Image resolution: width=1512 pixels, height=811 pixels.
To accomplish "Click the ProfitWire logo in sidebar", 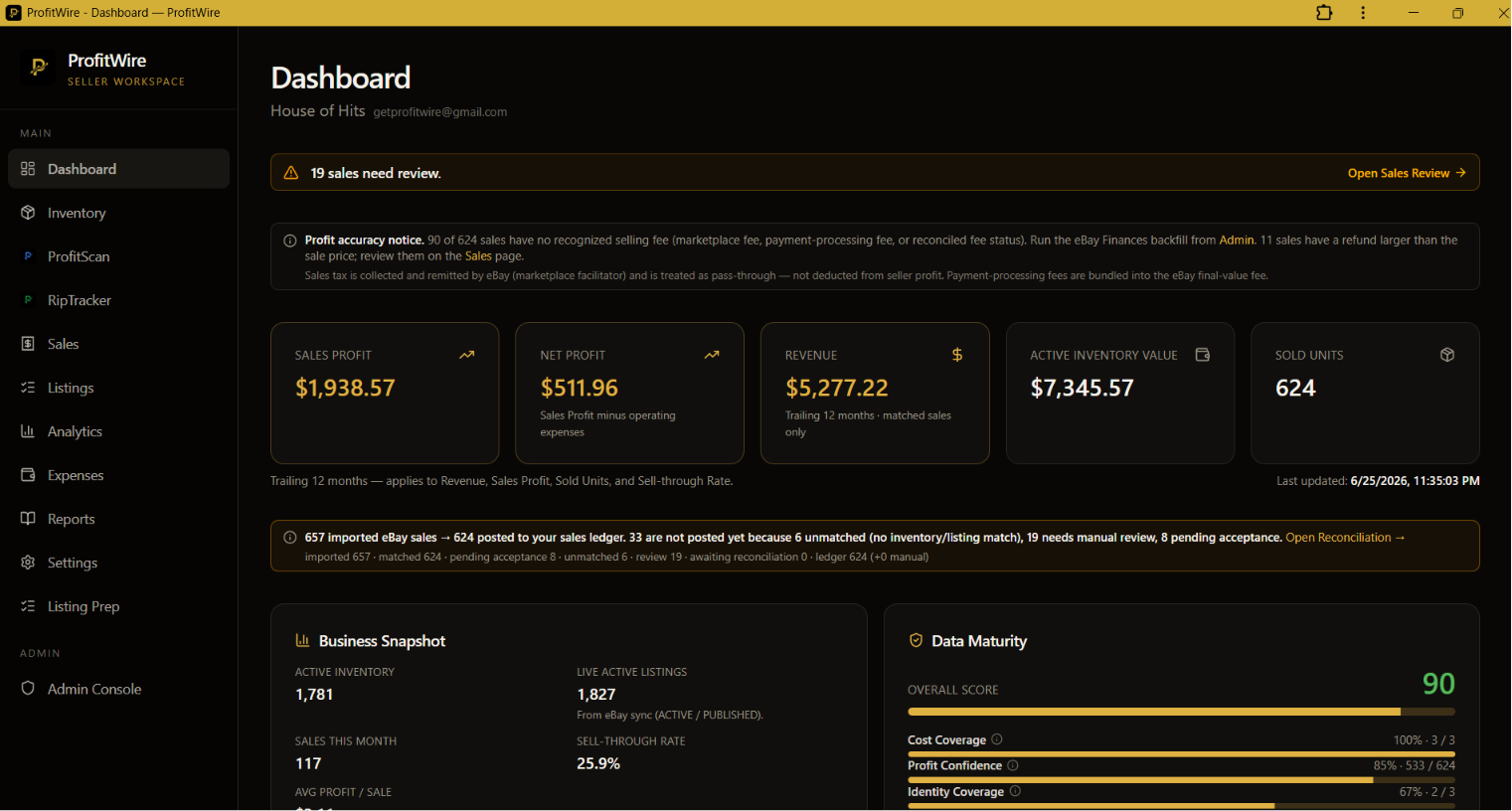I will tap(39, 68).
